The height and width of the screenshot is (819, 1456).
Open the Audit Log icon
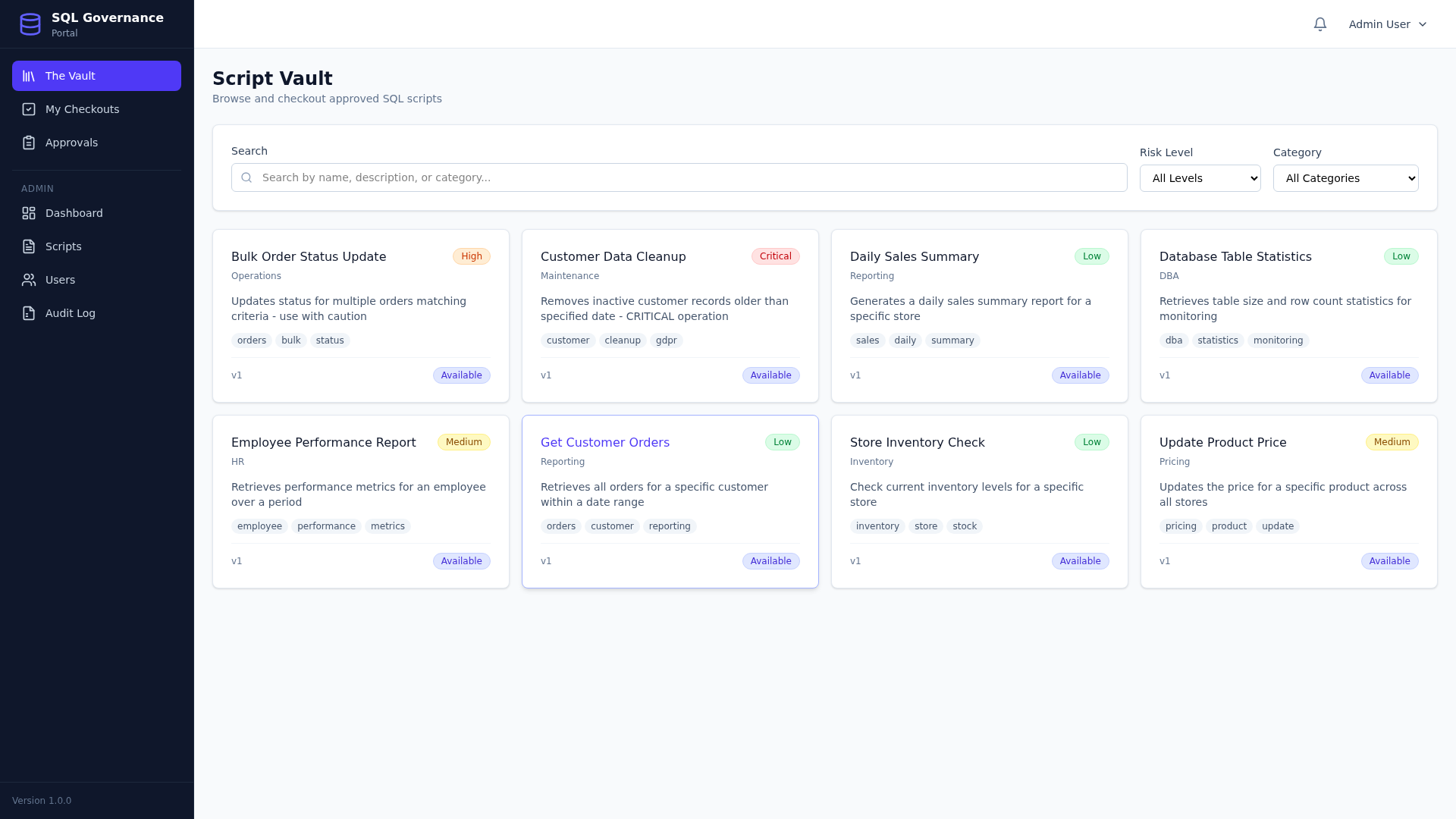click(28, 313)
